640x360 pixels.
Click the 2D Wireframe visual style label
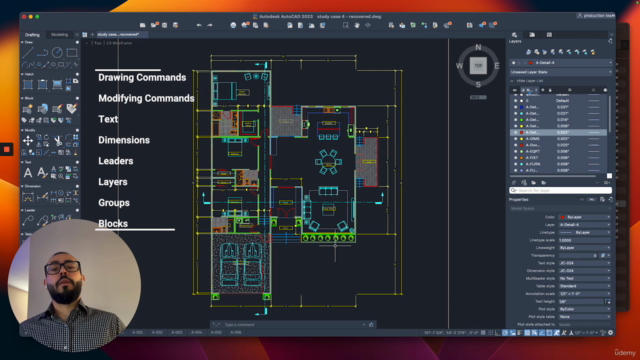coord(119,43)
